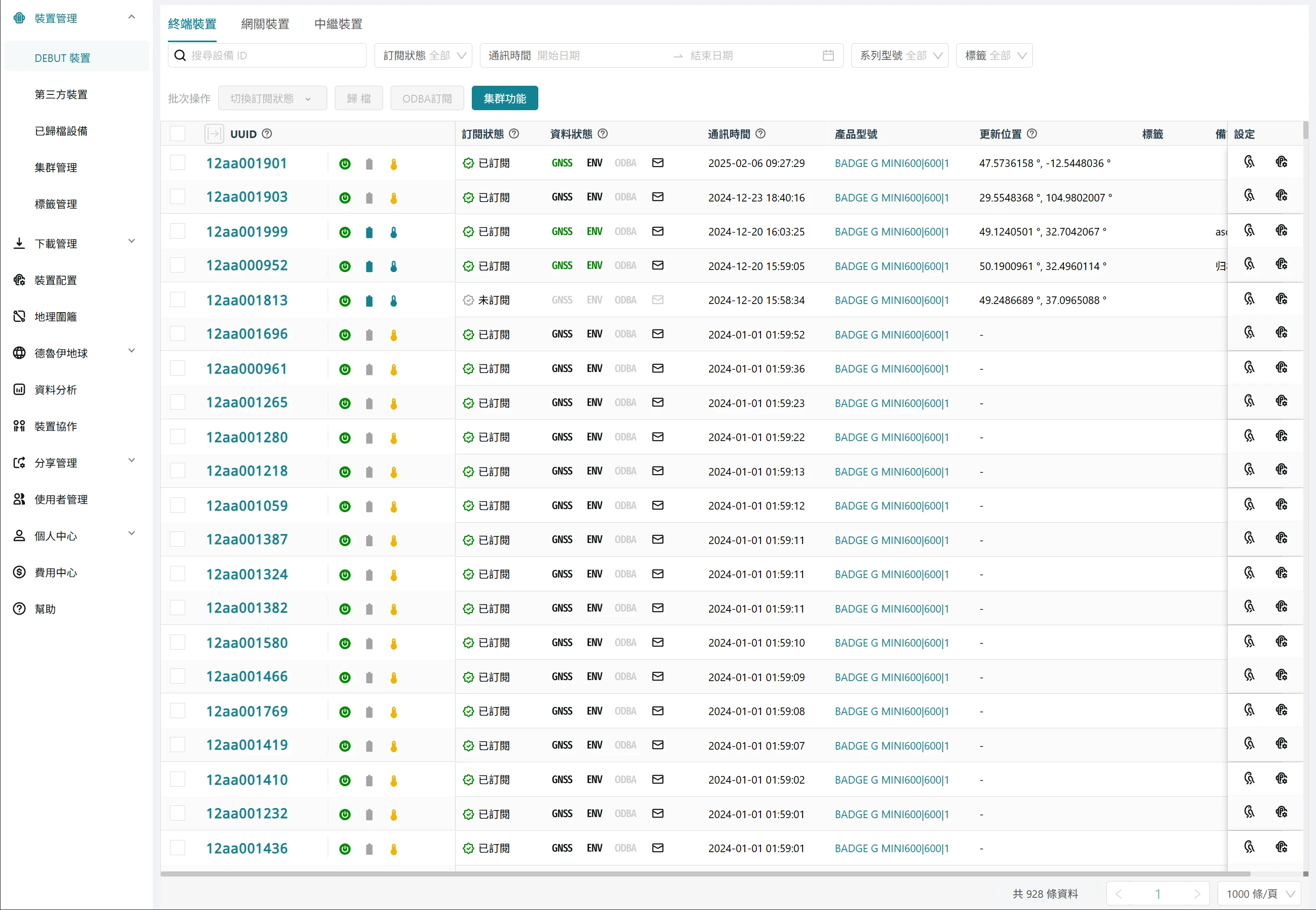Viewport: 1316px width, 910px height.
Task: Select checkbox for device 12aa001813
Action: (x=178, y=300)
